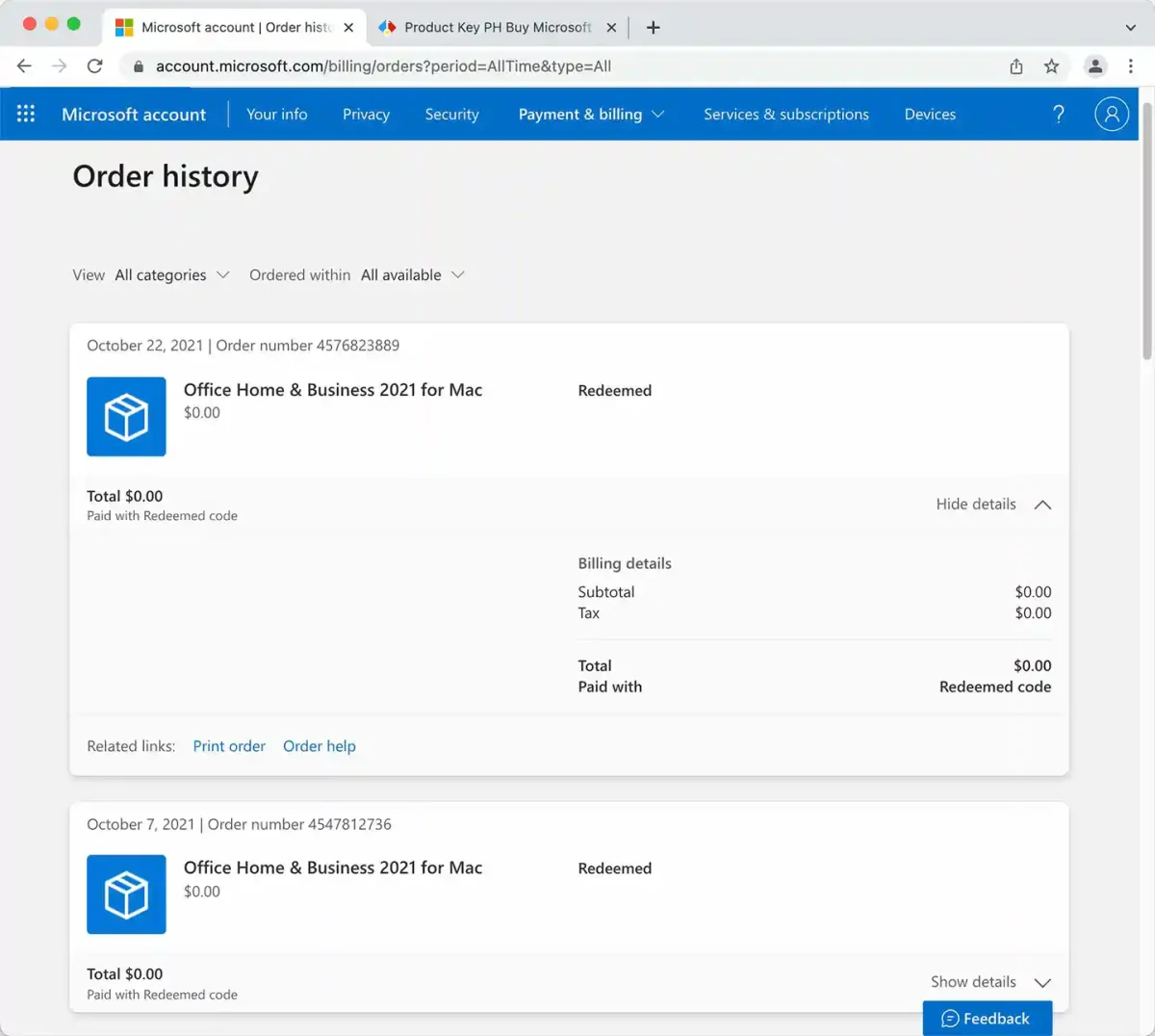Show details for October 7 order

pyautogui.click(x=989, y=981)
